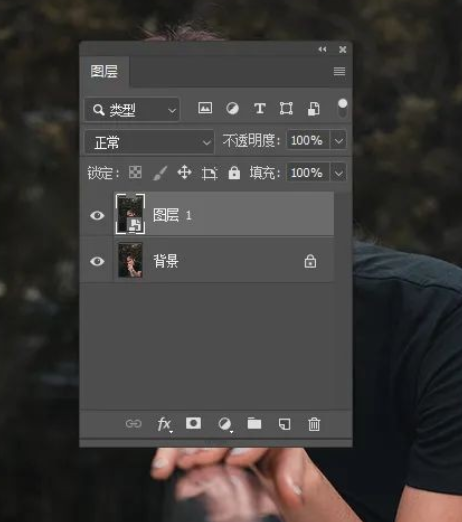462x522 pixels.
Task: Click the 填充 100% value field
Action: (x=308, y=173)
